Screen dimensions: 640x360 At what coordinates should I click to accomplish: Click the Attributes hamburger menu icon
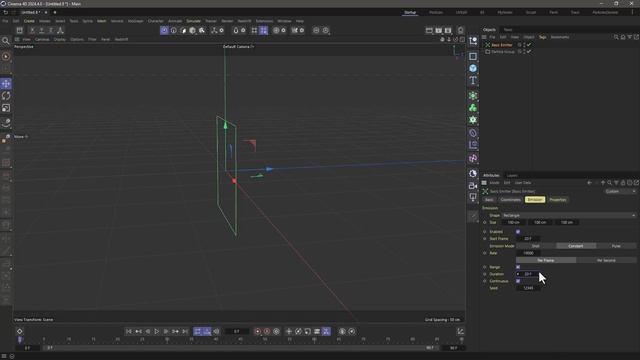point(484,183)
